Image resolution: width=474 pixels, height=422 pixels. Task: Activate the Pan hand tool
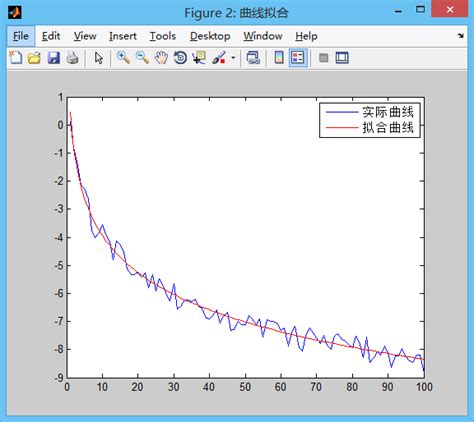(161, 58)
